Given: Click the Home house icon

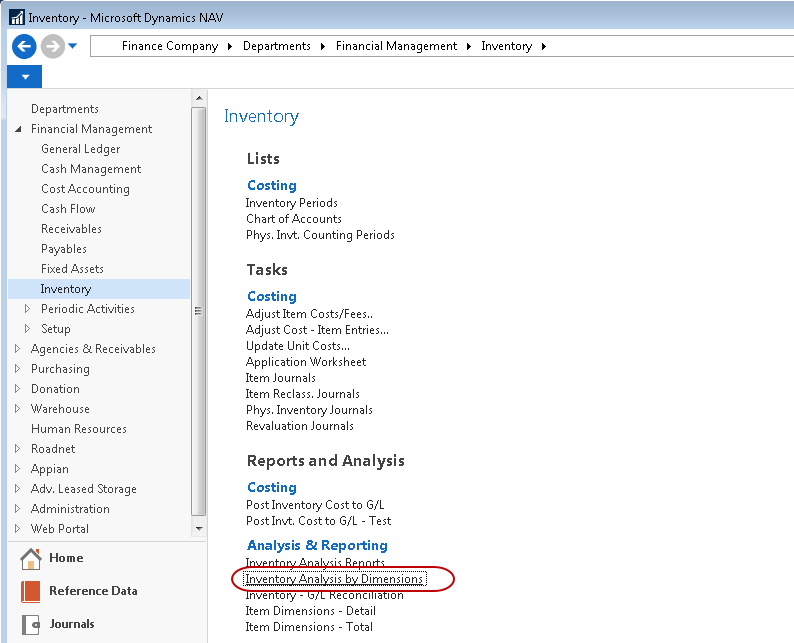Looking at the screenshot, I should (x=30, y=559).
